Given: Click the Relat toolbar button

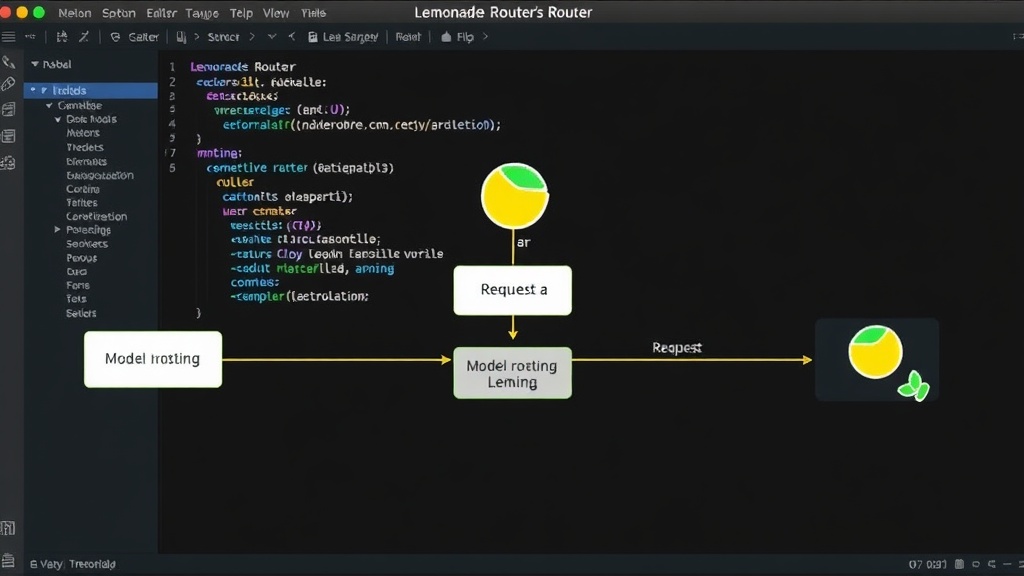Looking at the screenshot, I should tap(408, 37).
